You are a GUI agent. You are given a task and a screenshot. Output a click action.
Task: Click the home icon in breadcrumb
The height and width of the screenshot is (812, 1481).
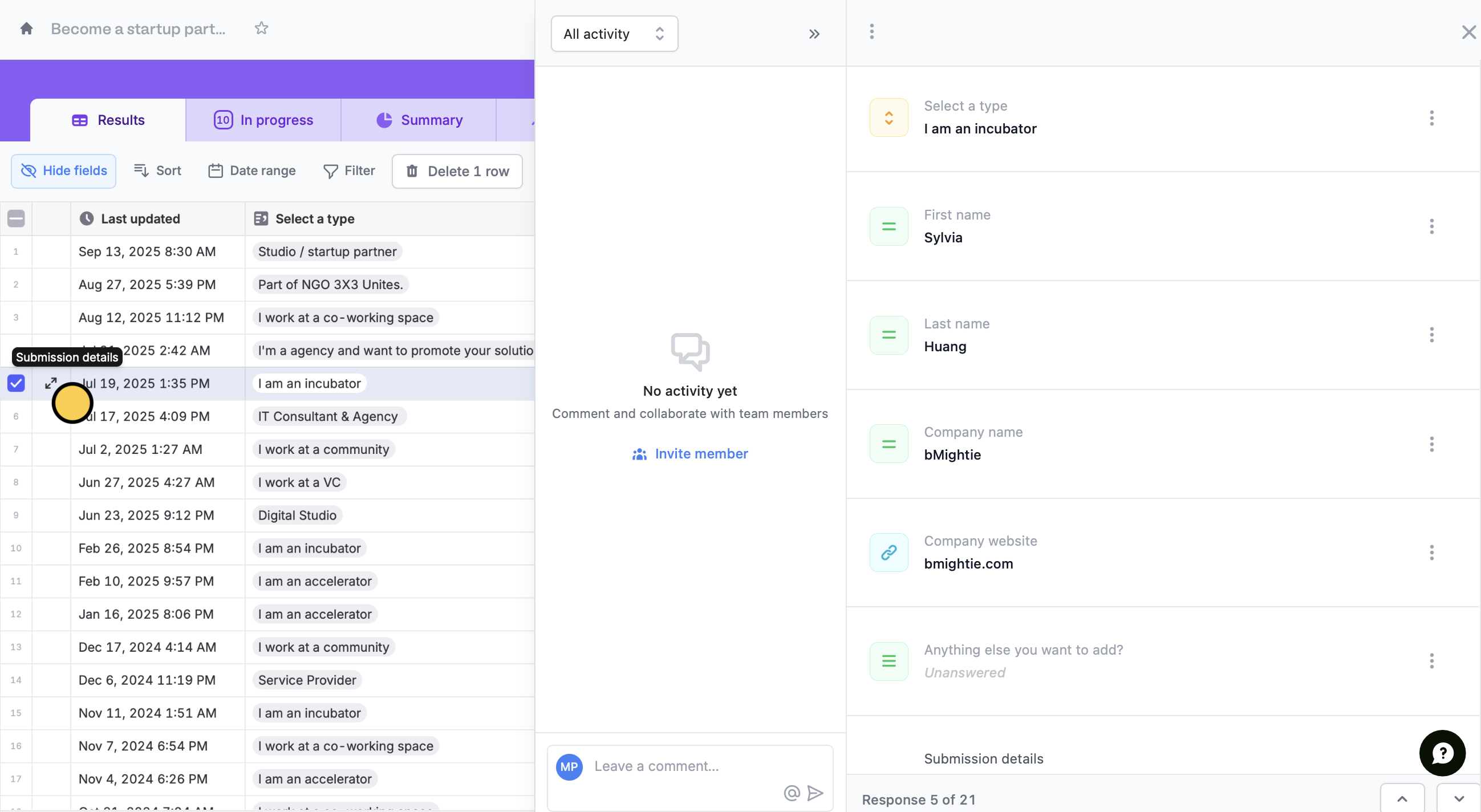click(x=26, y=29)
